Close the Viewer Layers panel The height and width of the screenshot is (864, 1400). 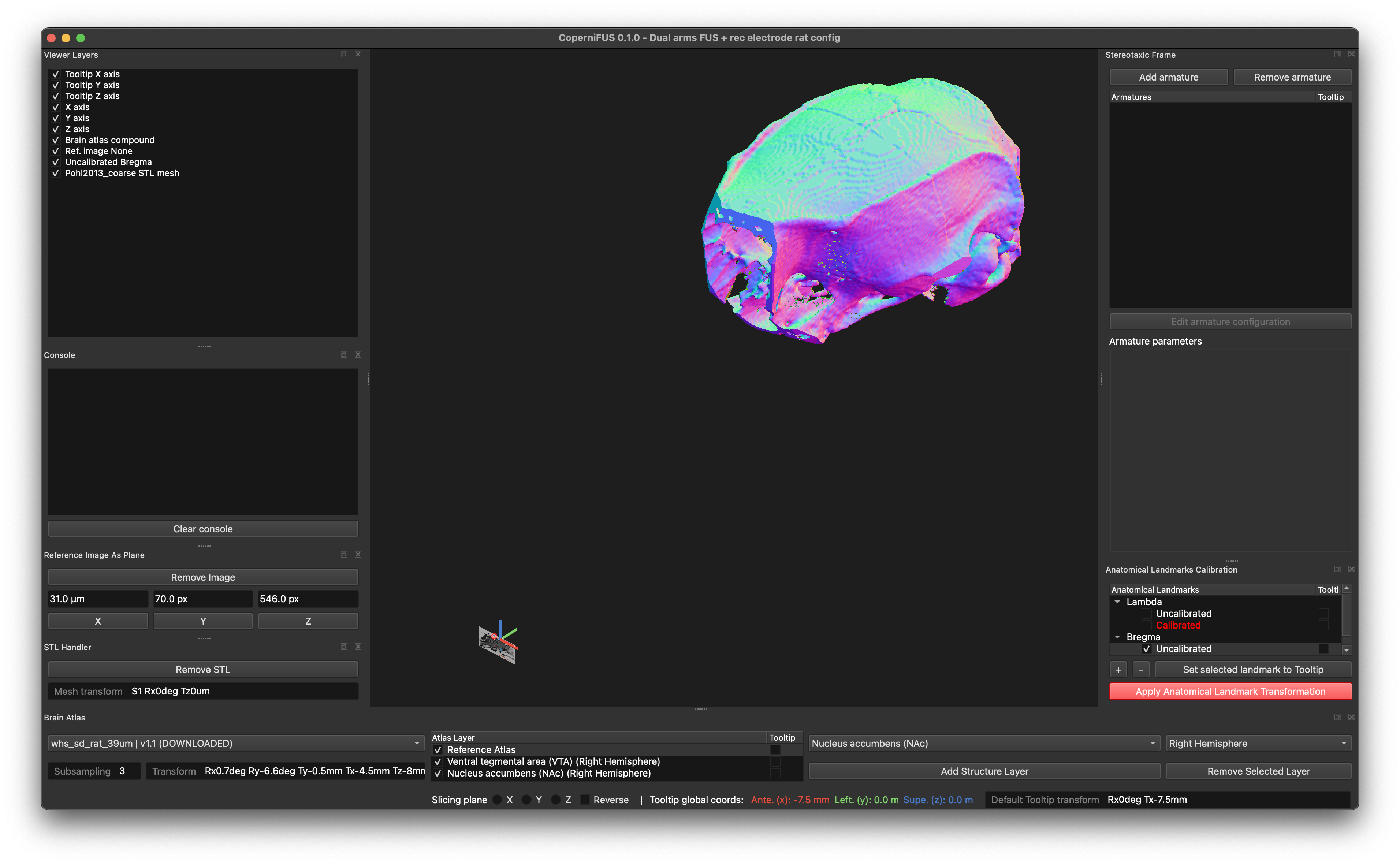coord(358,54)
